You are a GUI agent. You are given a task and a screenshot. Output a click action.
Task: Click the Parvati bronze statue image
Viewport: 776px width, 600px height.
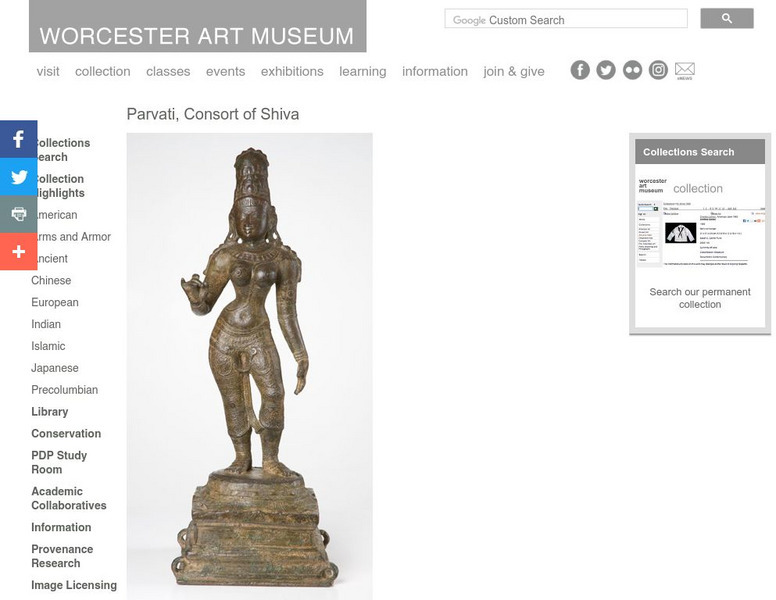tap(249, 366)
